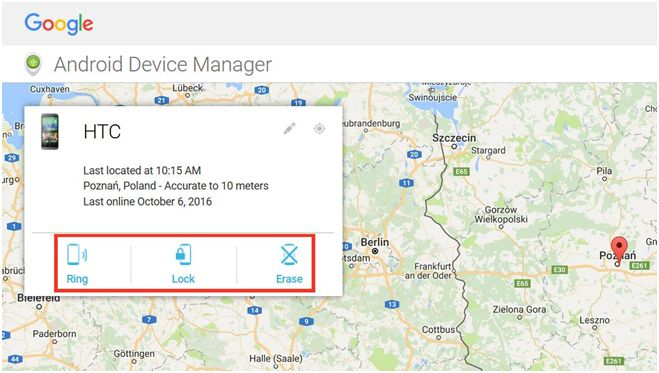Viewport: 659px width, 373px height.
Task: Click 'Last online October 6, 2016' text
Action: 148,202
